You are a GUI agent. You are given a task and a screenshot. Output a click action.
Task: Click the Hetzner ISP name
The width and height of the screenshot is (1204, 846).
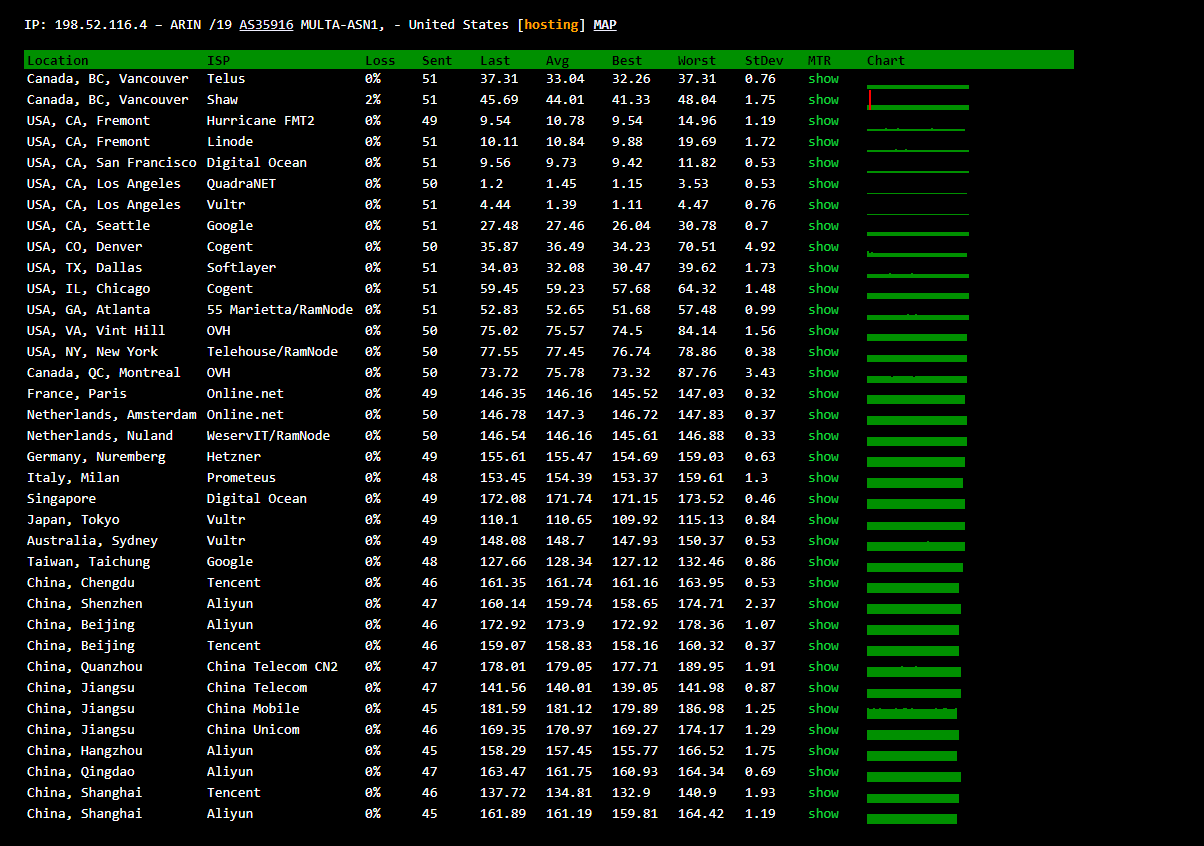pyautogui.click(x=234, y=456)
